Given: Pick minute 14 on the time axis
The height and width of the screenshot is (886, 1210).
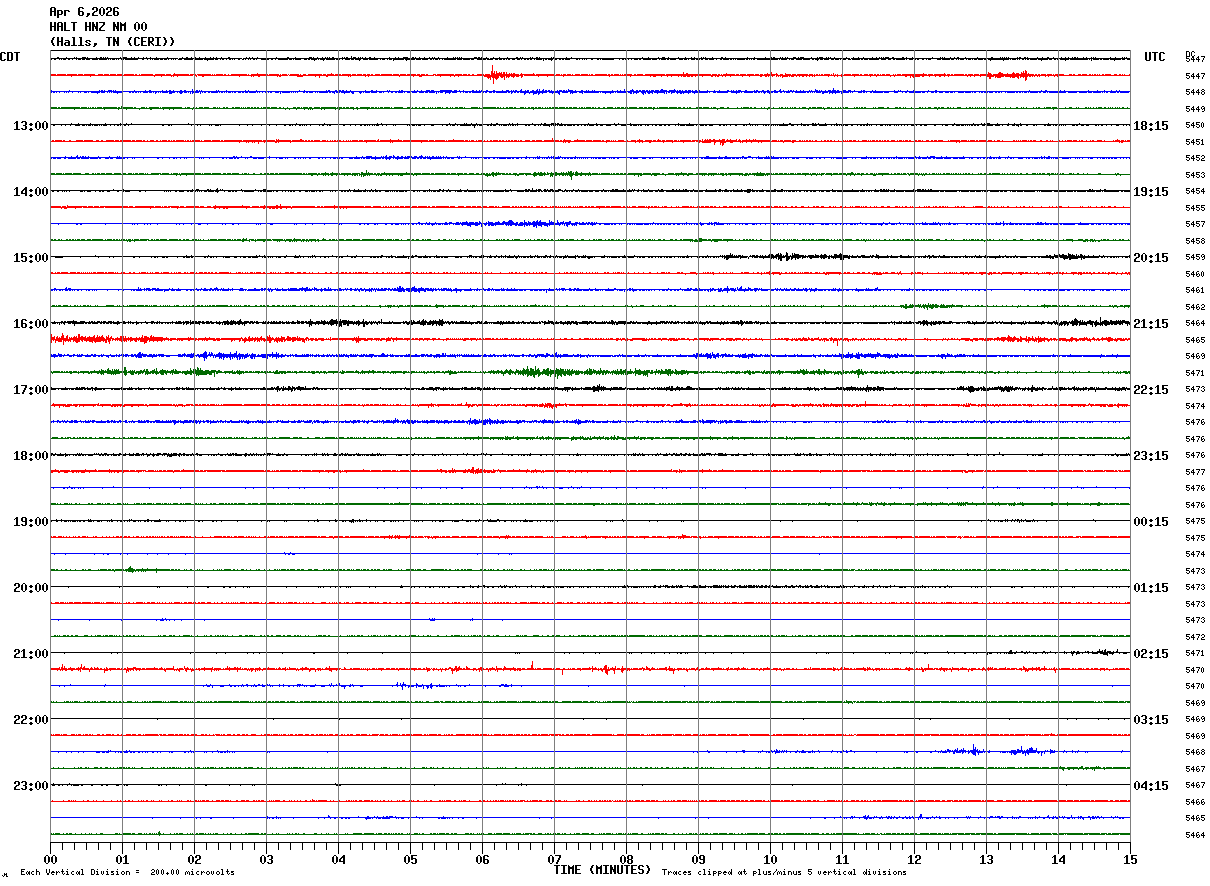Looking at the screenshot, I should (1059, 859).
